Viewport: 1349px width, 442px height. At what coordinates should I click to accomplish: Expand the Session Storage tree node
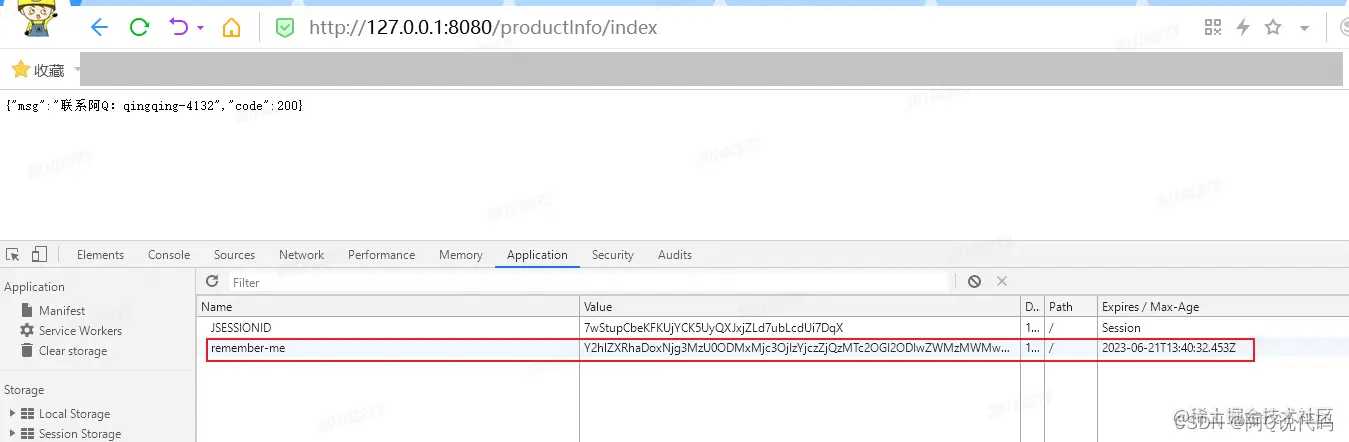click(x=12, y=434)
